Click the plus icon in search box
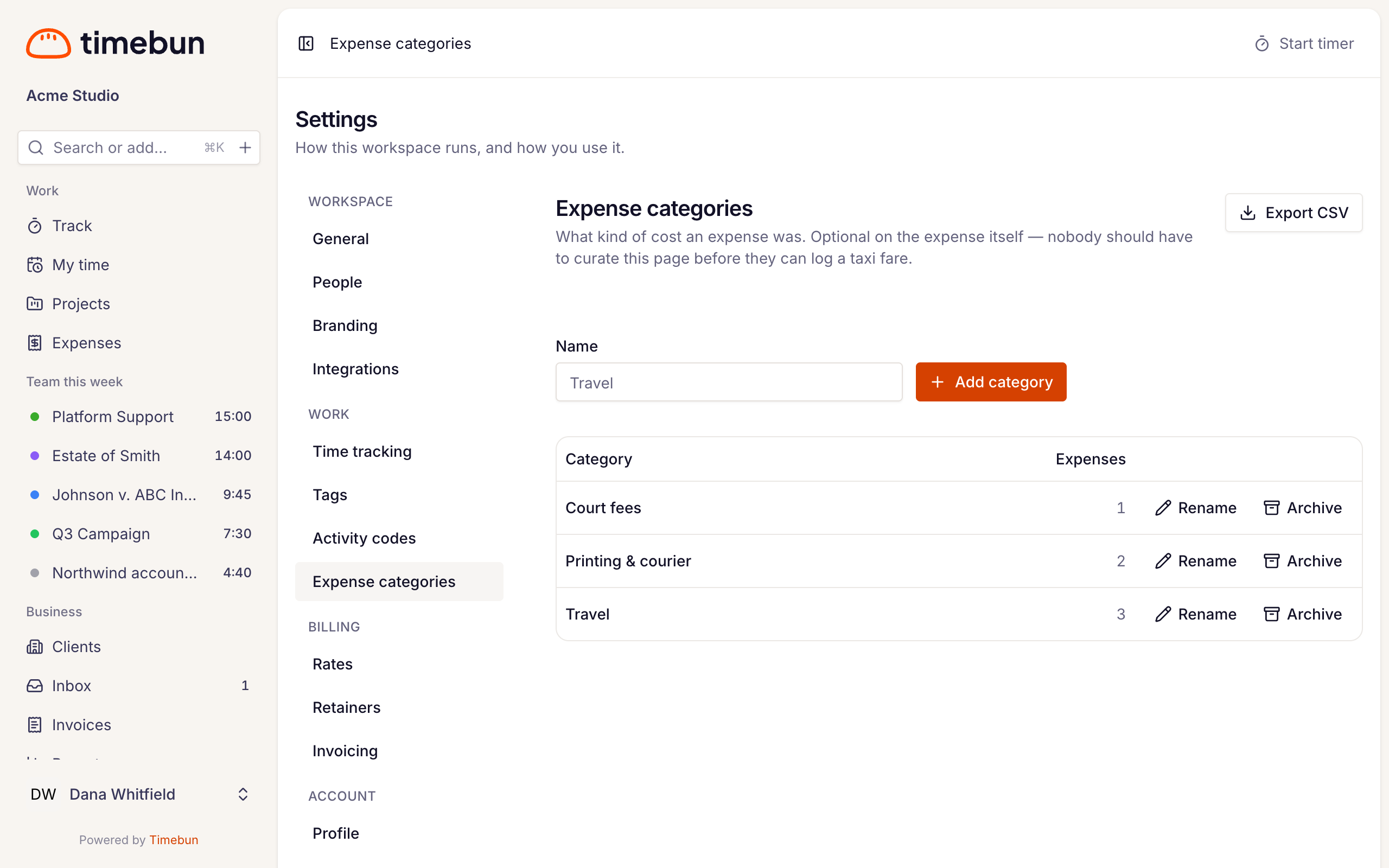Image resolution: width=1389 pixels, height=868 pixels. [x=245, y=148]
